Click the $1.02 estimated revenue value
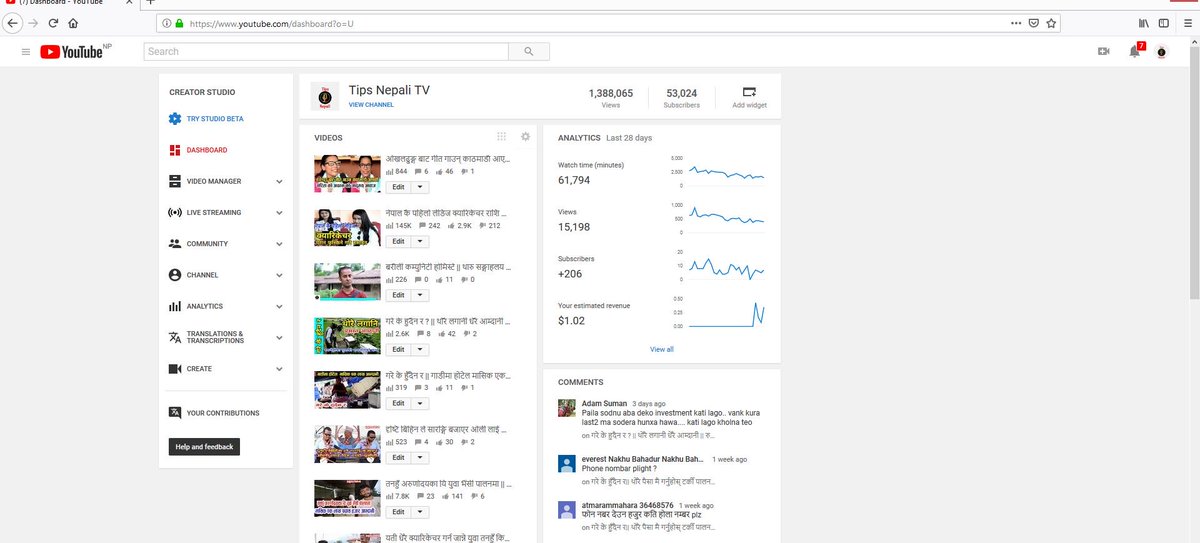1200x543 pixels. [x=571, y=321]
